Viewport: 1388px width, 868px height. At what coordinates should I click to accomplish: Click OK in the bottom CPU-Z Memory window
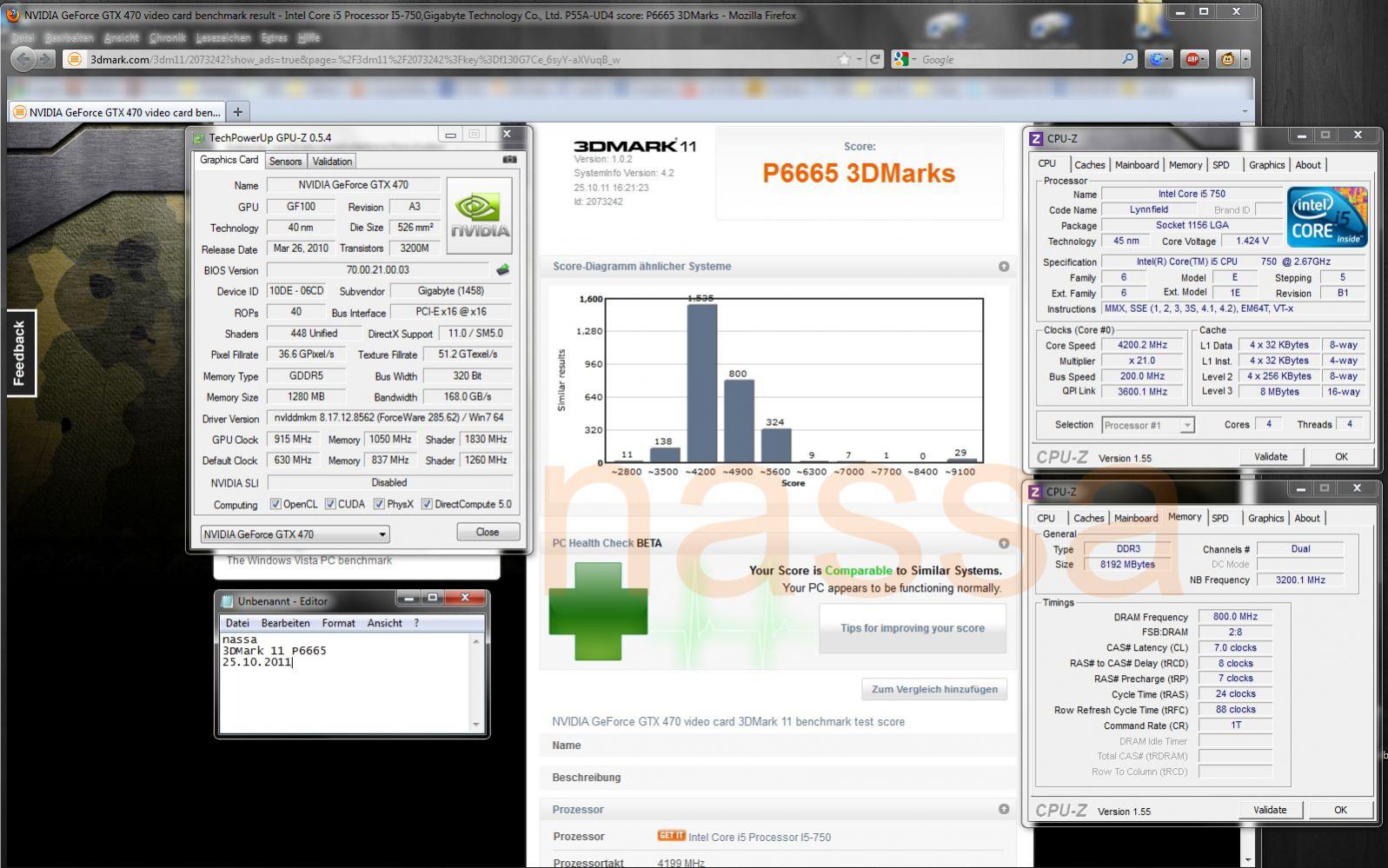coord(1340,809)
